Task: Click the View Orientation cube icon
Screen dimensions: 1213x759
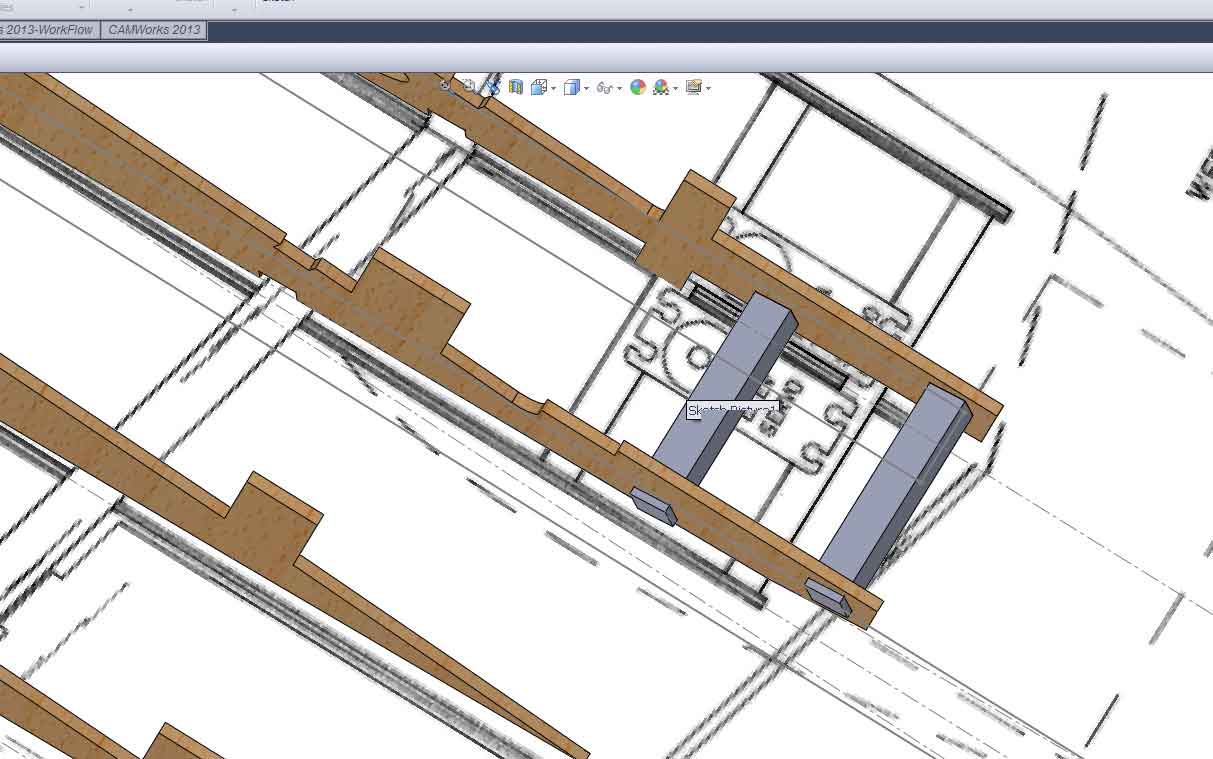Action: [x=538, y=87]
